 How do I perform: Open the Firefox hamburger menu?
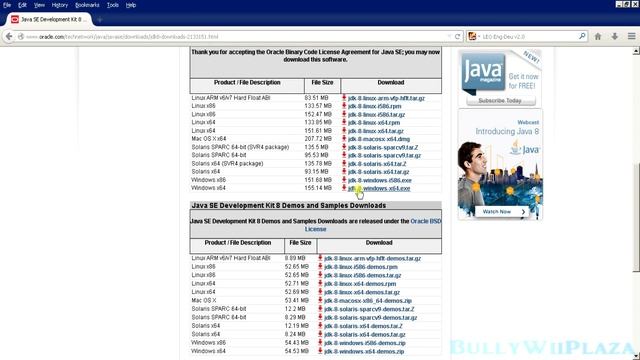[631, 36]
